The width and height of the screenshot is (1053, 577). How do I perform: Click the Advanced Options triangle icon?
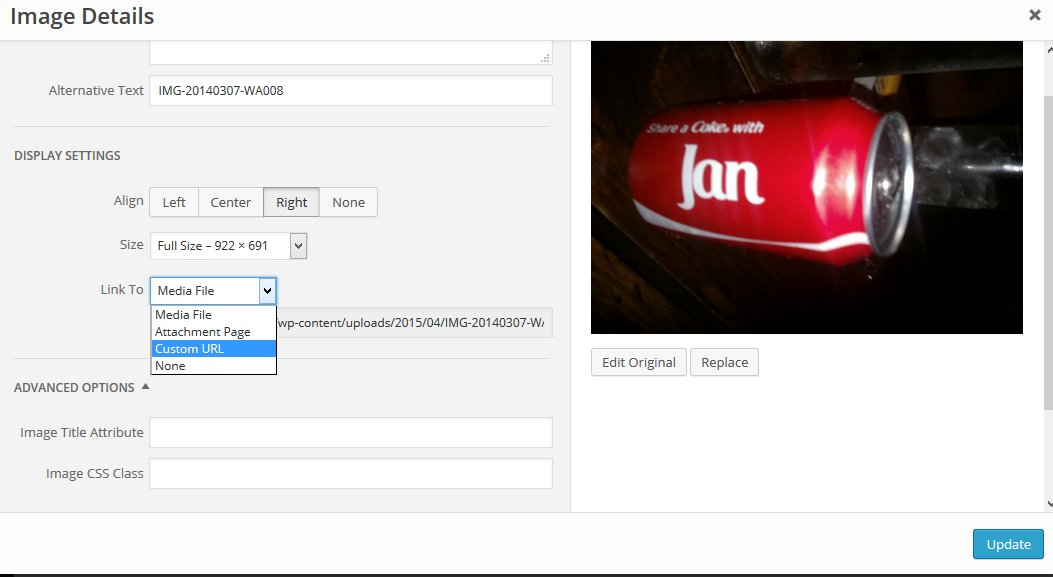145,386
